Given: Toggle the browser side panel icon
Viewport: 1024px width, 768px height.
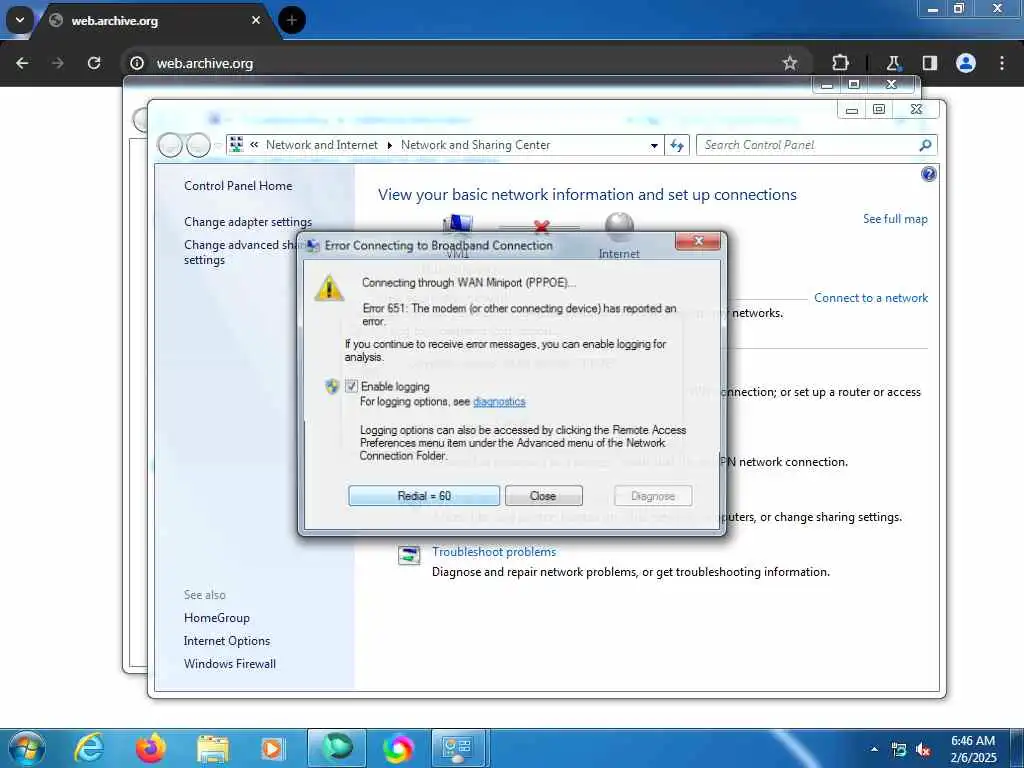Looking at the screenshot, I should click(930, 63).
